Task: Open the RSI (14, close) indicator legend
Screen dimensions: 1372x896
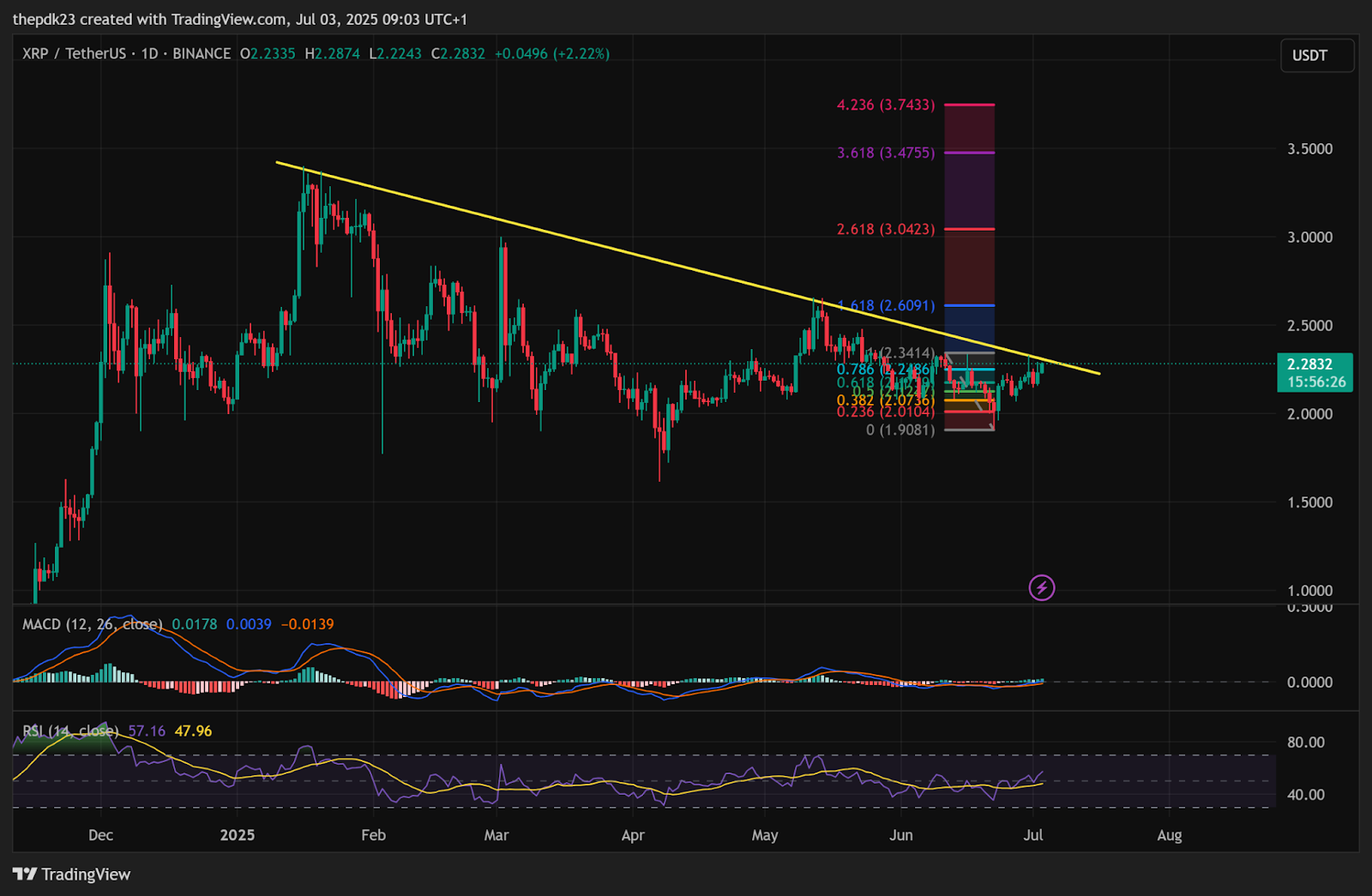Action: [x=69, y=731]
